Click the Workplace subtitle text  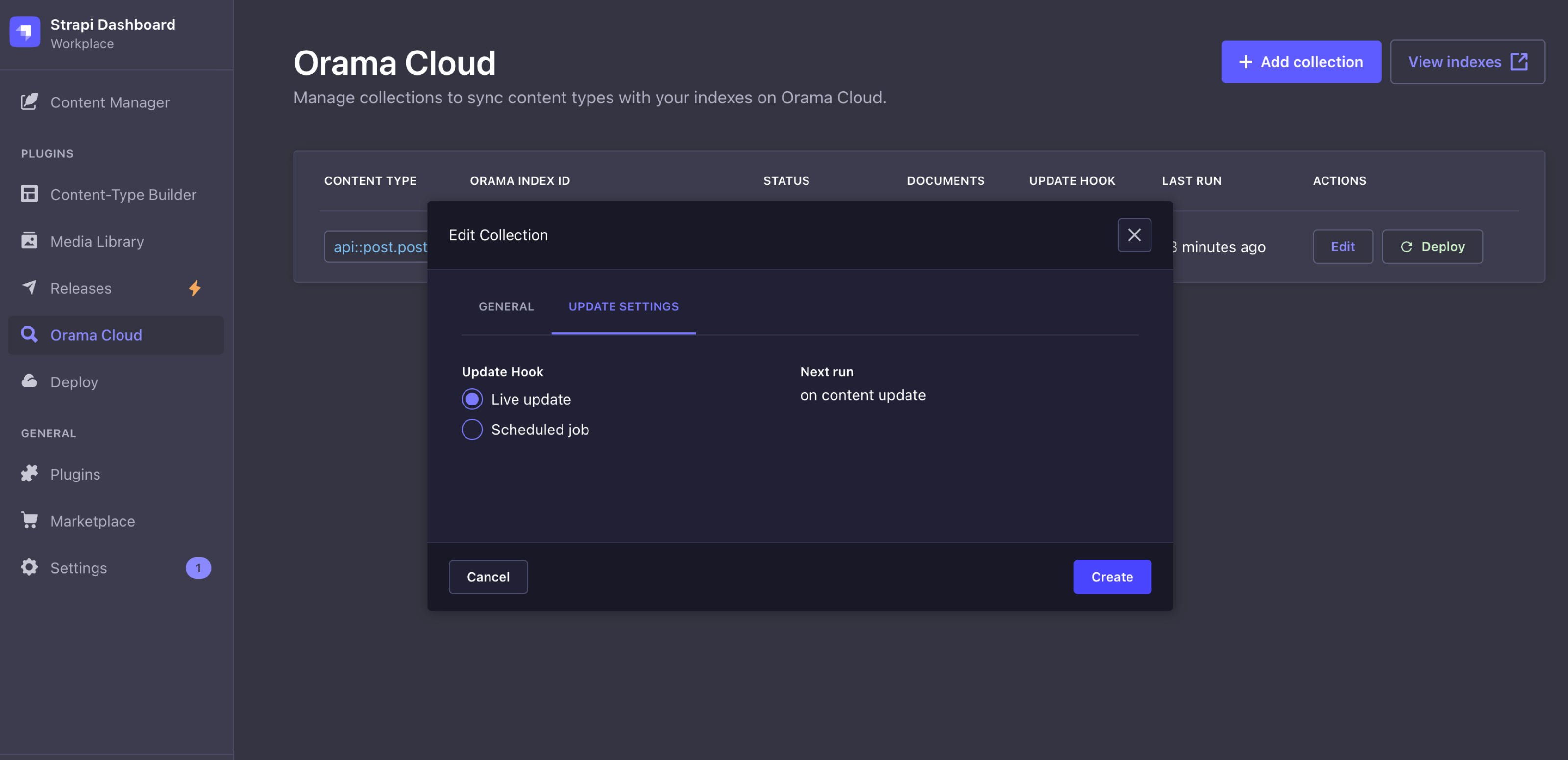click(x=82, y=43)
